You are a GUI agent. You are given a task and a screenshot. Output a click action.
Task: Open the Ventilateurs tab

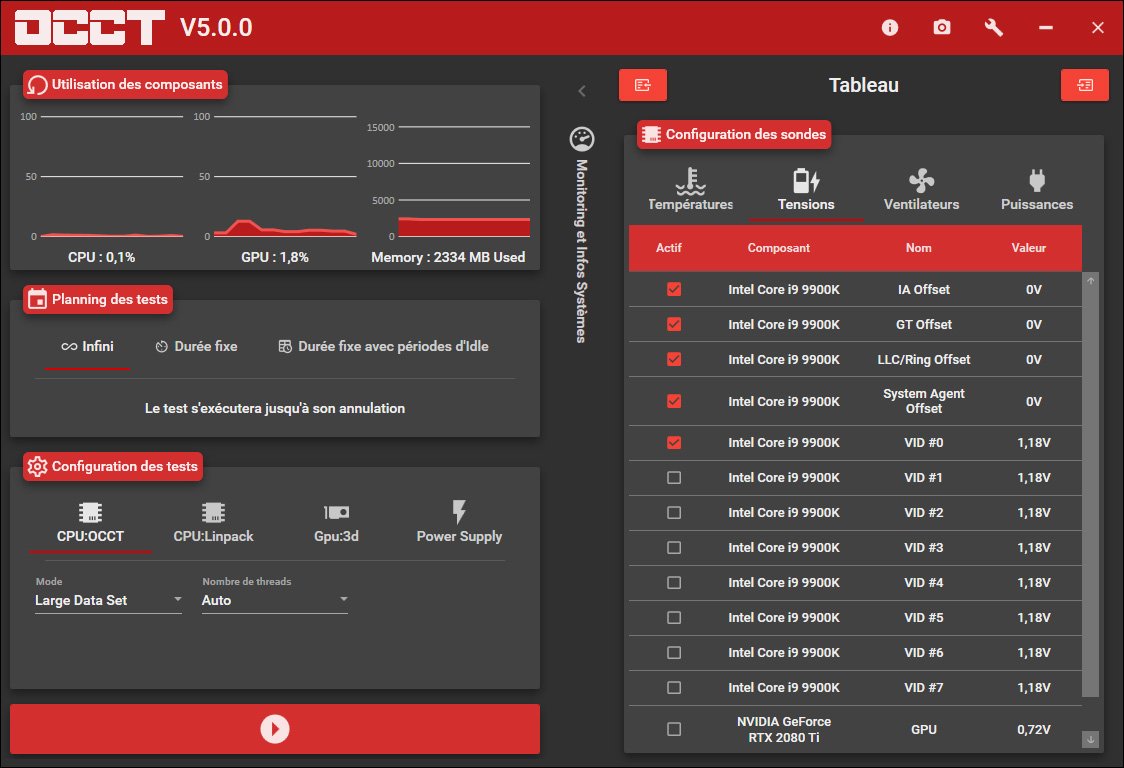click(x=921, y=190)
